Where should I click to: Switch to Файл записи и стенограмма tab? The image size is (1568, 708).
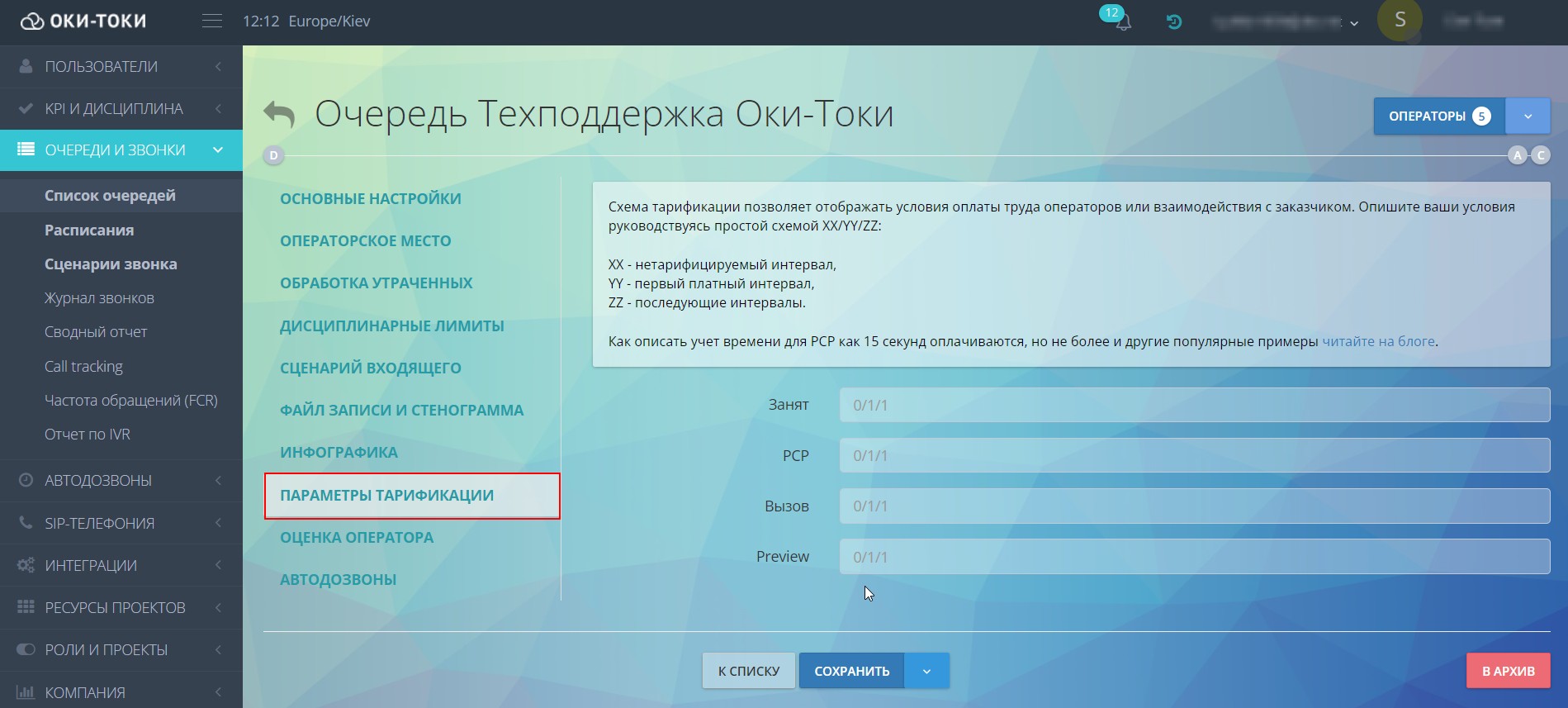402,410
